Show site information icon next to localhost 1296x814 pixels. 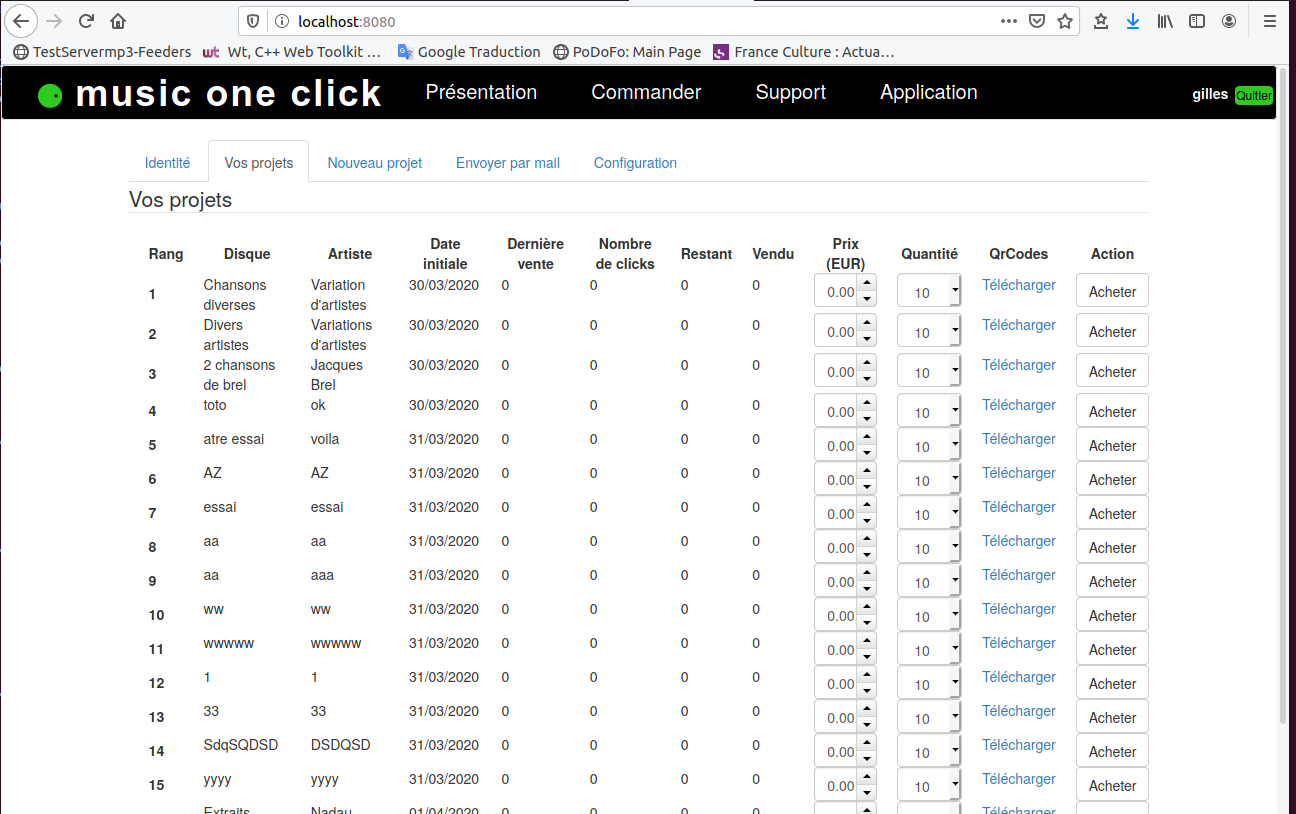tap(281, 21)
